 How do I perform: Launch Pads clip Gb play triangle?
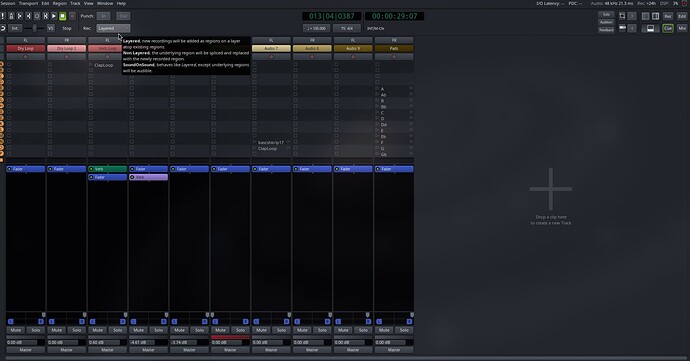click(377, 154)
